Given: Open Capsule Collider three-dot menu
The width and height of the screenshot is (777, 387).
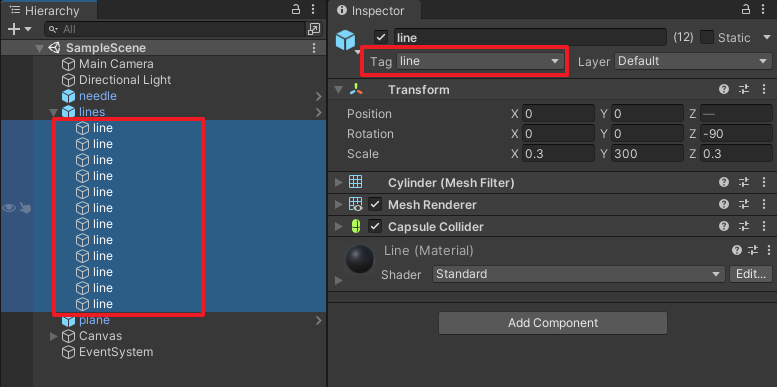Looking at the screenshot, I should pyautogui.click(x=764, y=227).
